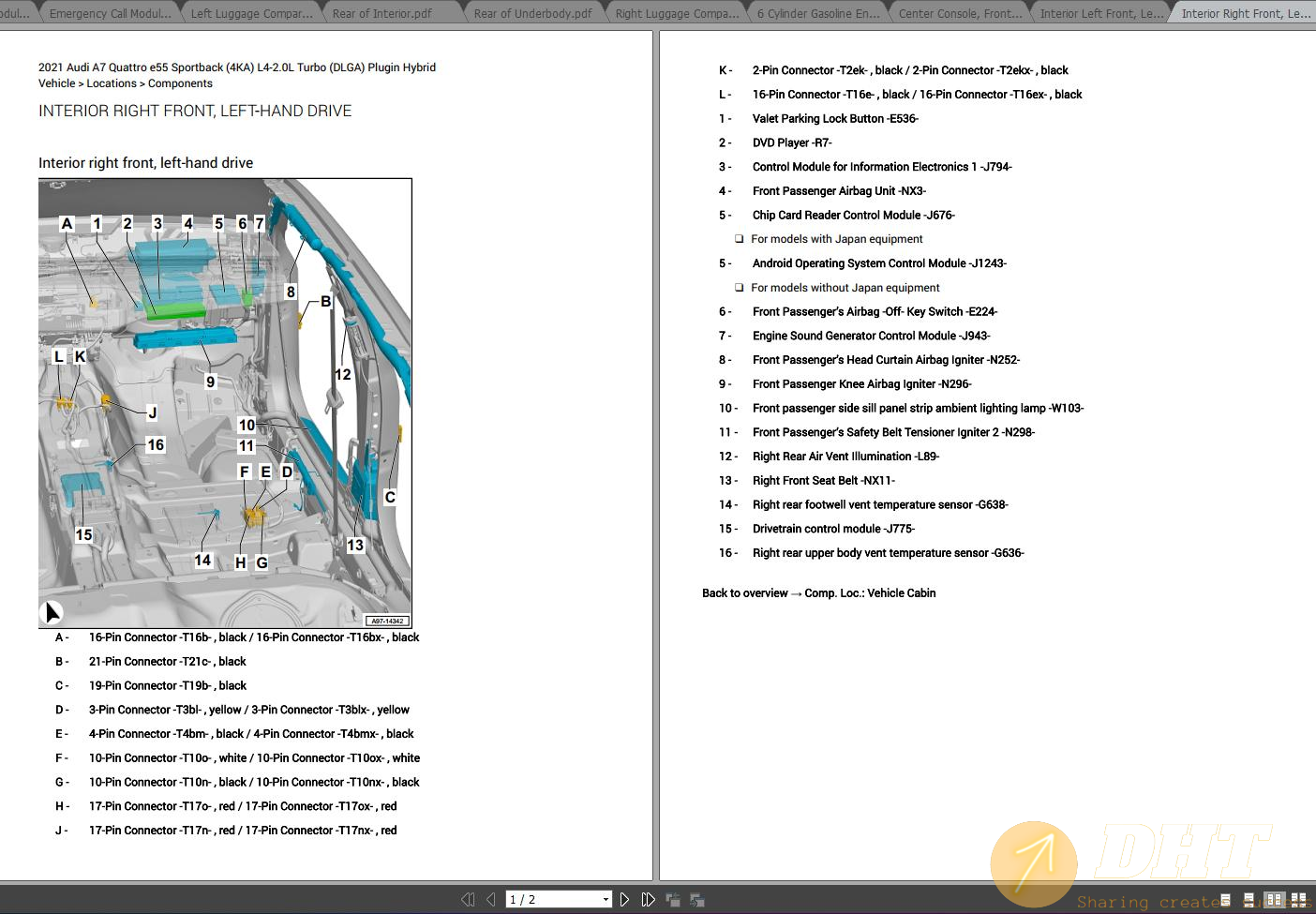
Task: Click row D '3-Pin Connector -T3bl-, yellow'
Action: (232, 711)
